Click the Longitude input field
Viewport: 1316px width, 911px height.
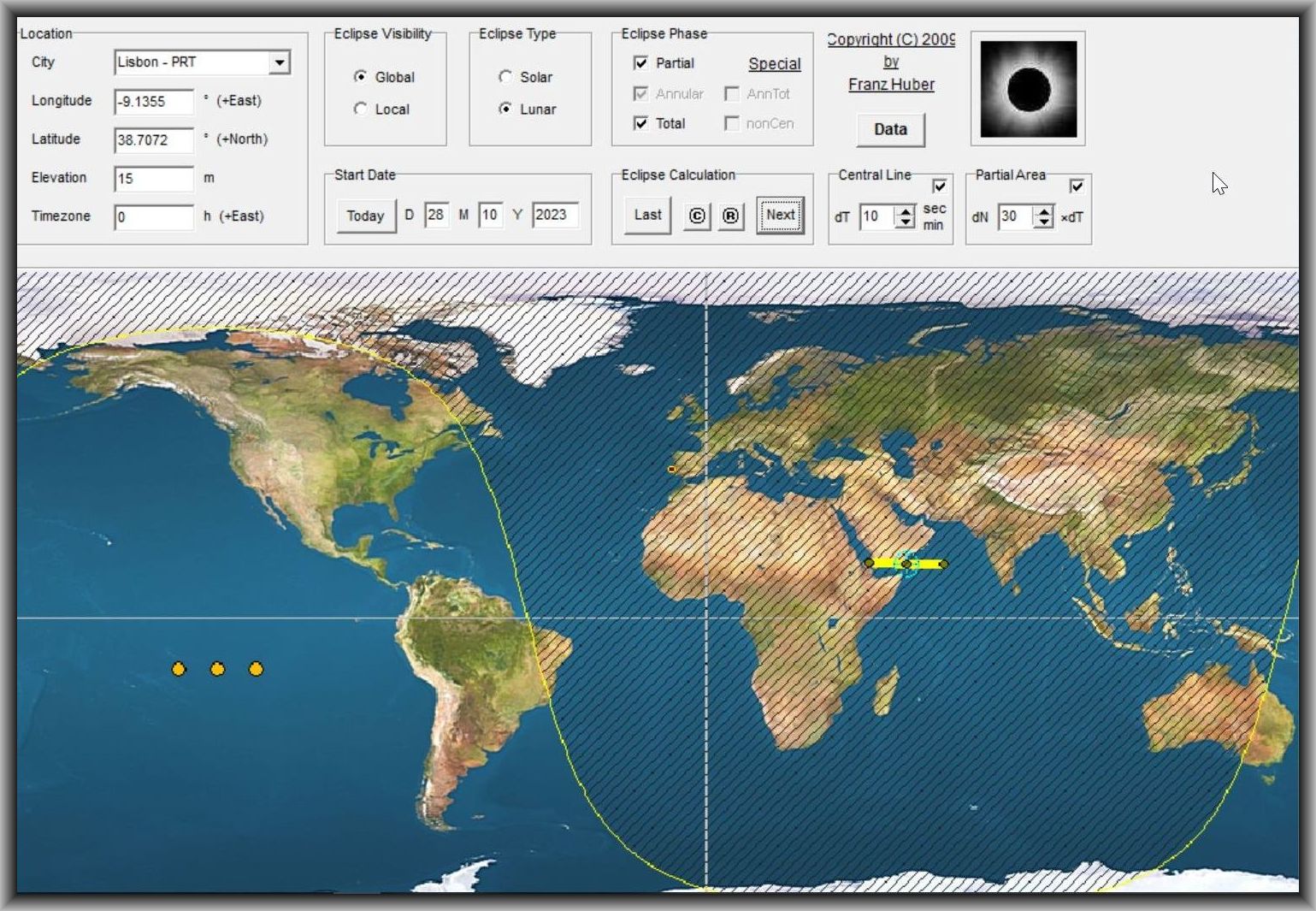point(154,102)
